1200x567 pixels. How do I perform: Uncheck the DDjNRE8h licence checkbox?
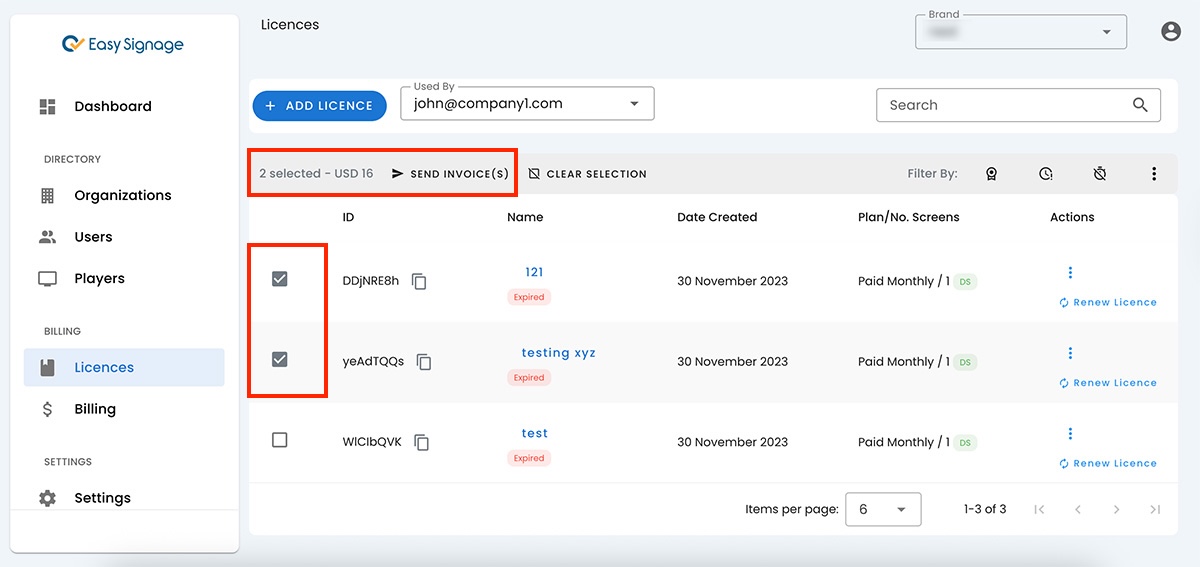point(280,280)
